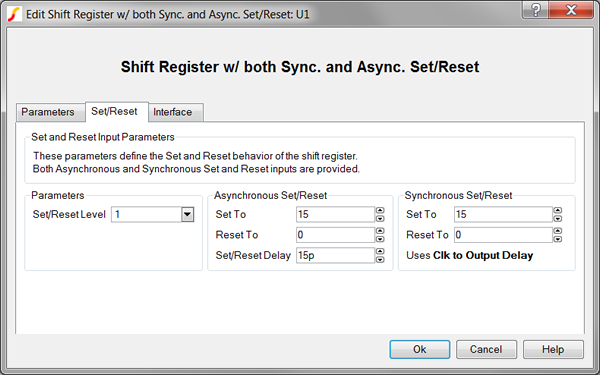The image size is (600, 375).
Task: Increment Synchronous Set To value
Action: click(558, 210)
